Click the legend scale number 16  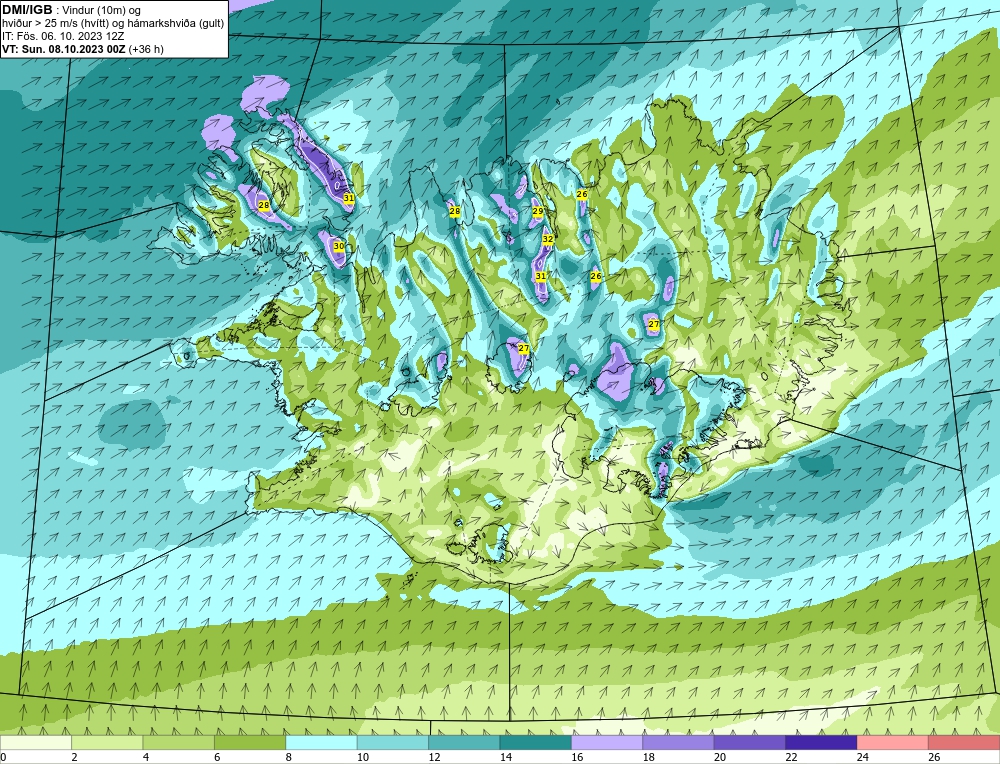coord(575,757)
